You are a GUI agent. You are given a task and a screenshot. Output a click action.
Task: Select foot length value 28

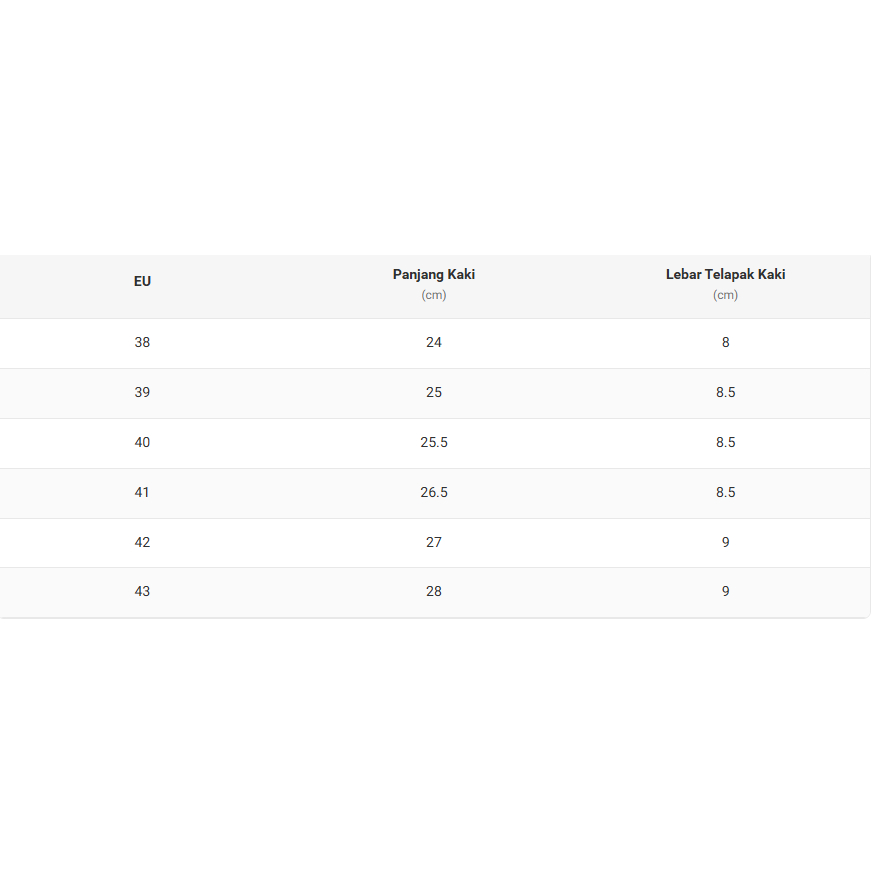[x=433, y=592]
